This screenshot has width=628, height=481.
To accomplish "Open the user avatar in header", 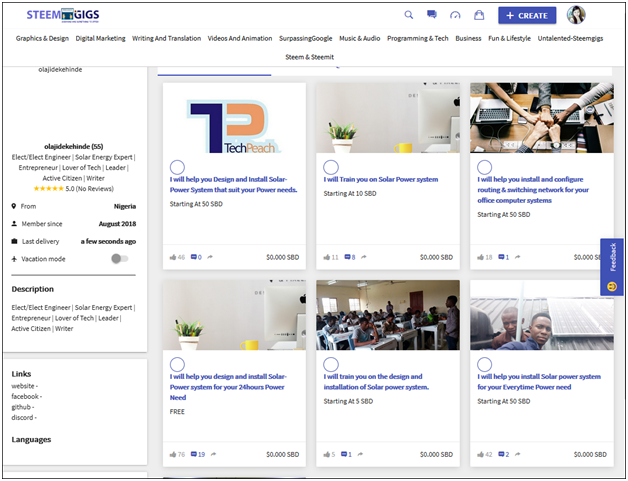I will click(576, 15).
